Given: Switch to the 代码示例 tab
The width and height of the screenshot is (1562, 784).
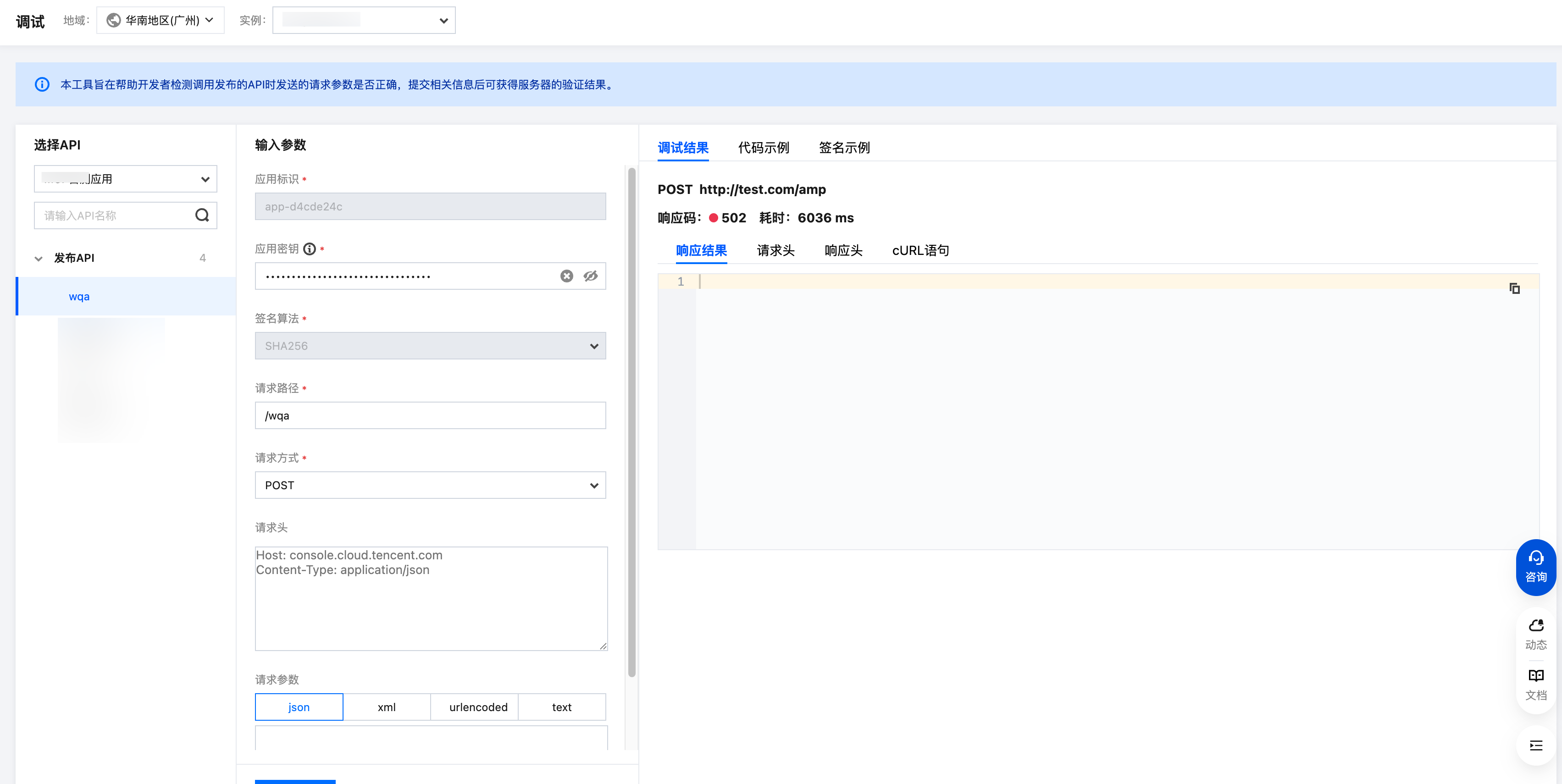Looking at the screenshot, I should click(x=764, y=147).
